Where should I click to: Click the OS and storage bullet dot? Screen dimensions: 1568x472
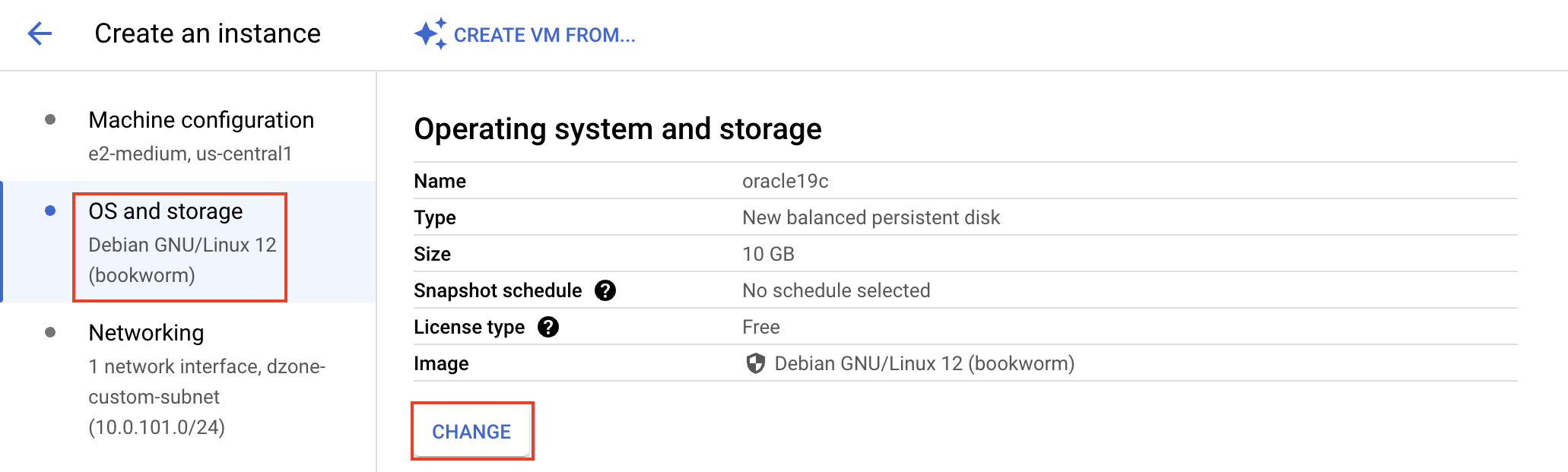(x=50, y=211)
